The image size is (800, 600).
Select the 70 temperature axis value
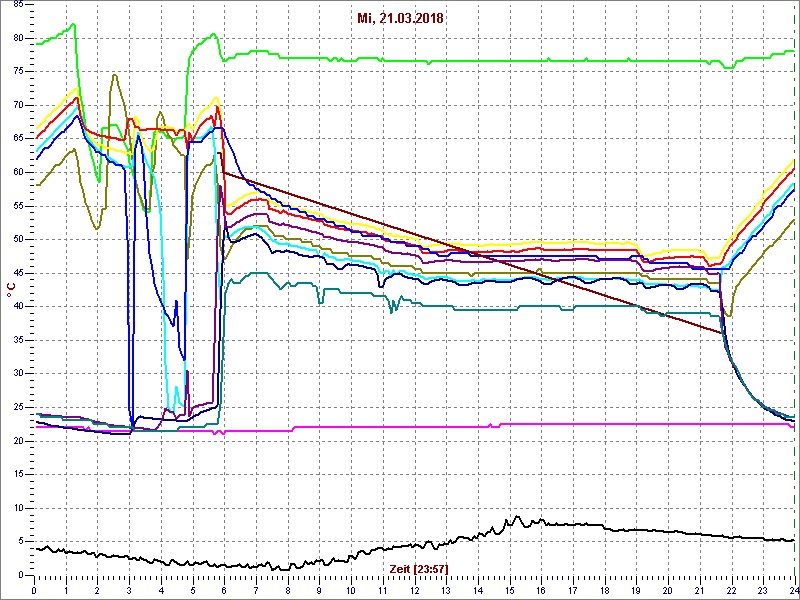pos(19,105)
